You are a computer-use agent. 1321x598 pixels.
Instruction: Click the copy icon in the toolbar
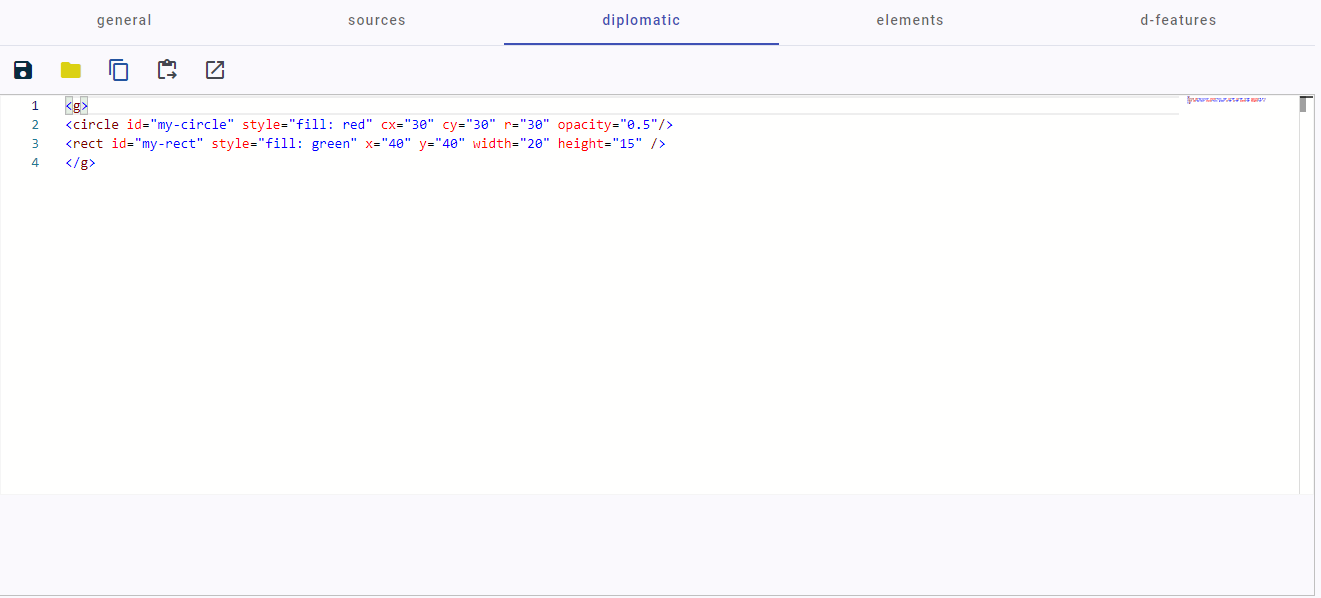point(119,70)
